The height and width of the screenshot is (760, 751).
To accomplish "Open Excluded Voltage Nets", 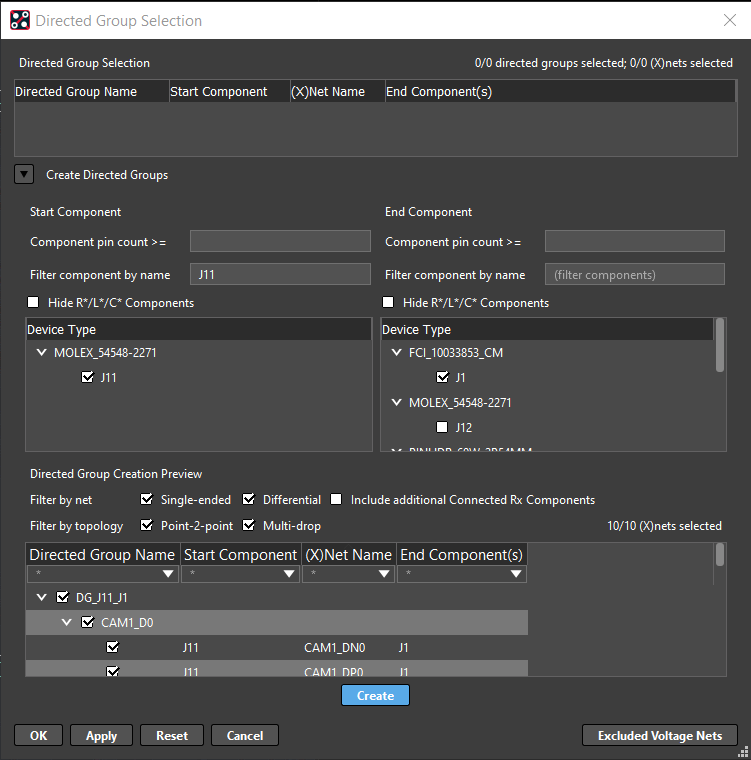I will coord(659,735).
